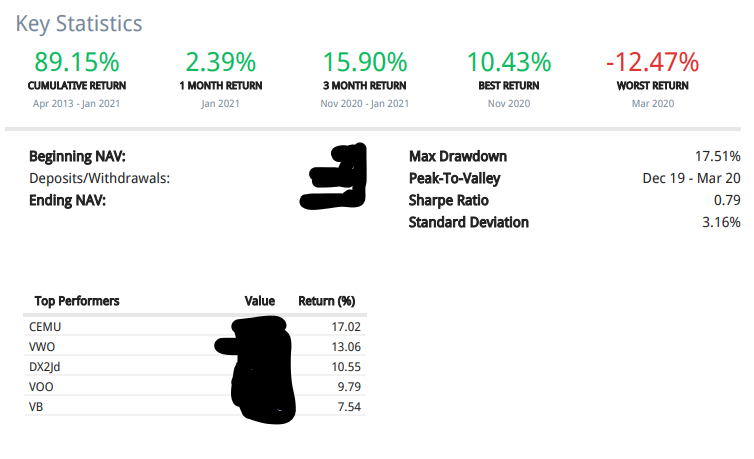
Task: Click the Beginning NAV label
Action: [x=83, y=157]
